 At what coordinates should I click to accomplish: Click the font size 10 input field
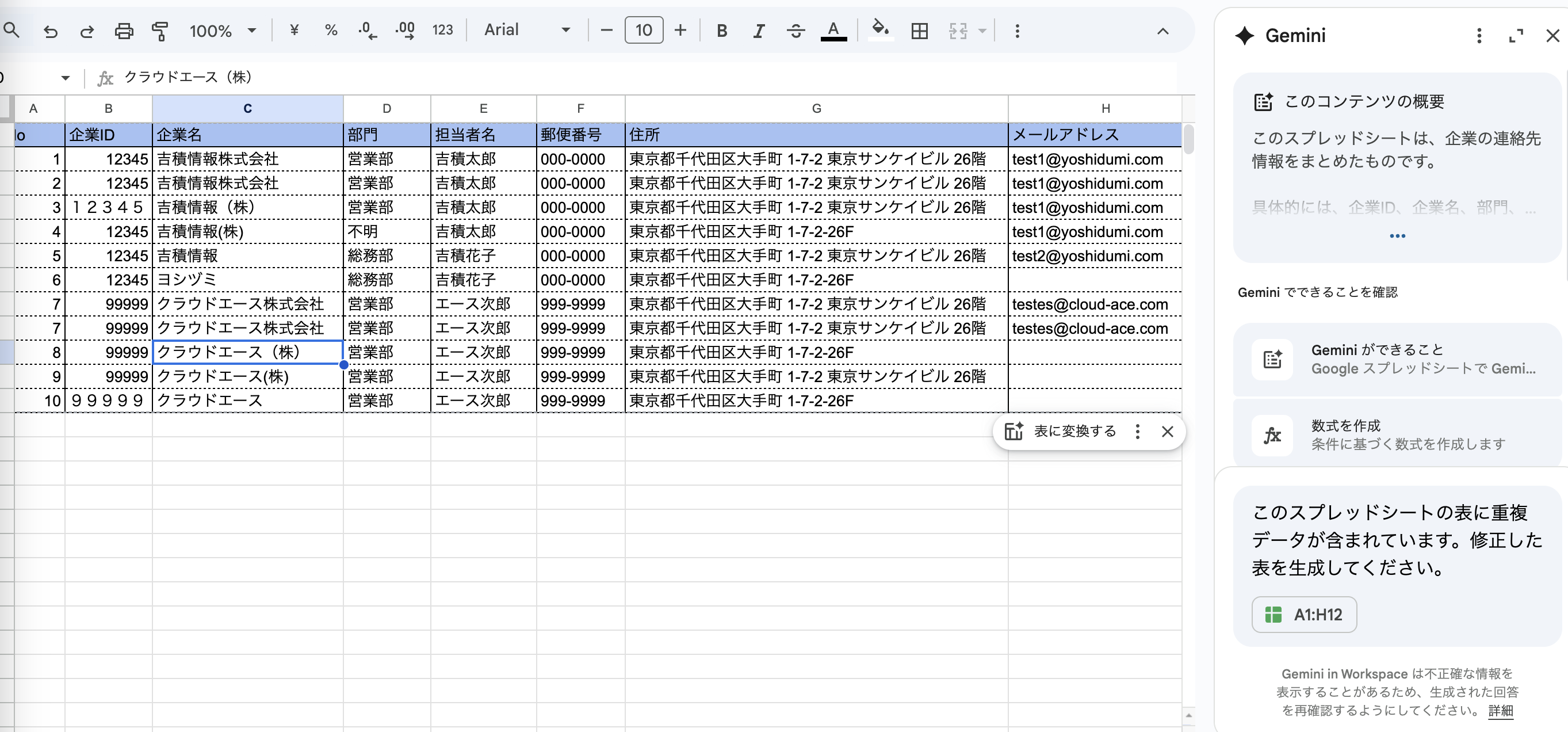[x=644, y=30]
